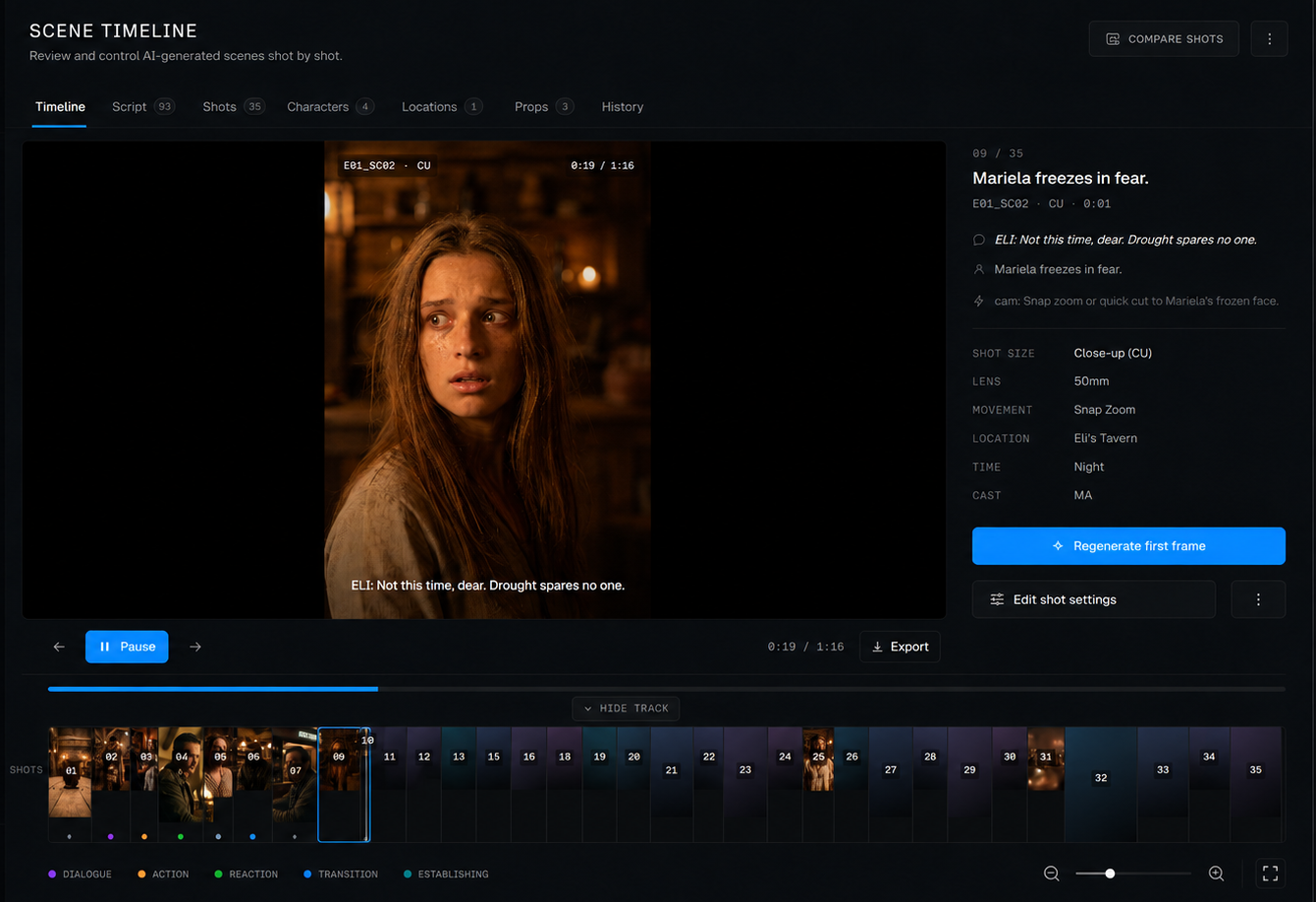Viewport: 1316px width, 902px height.
Task: Click the Night time value
Action: [1089, 467]
